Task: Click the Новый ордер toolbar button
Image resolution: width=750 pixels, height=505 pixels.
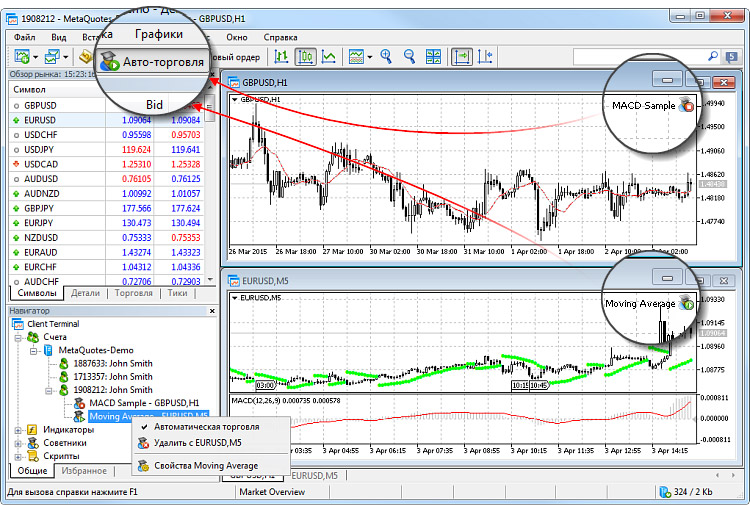Action: point(235,57)
